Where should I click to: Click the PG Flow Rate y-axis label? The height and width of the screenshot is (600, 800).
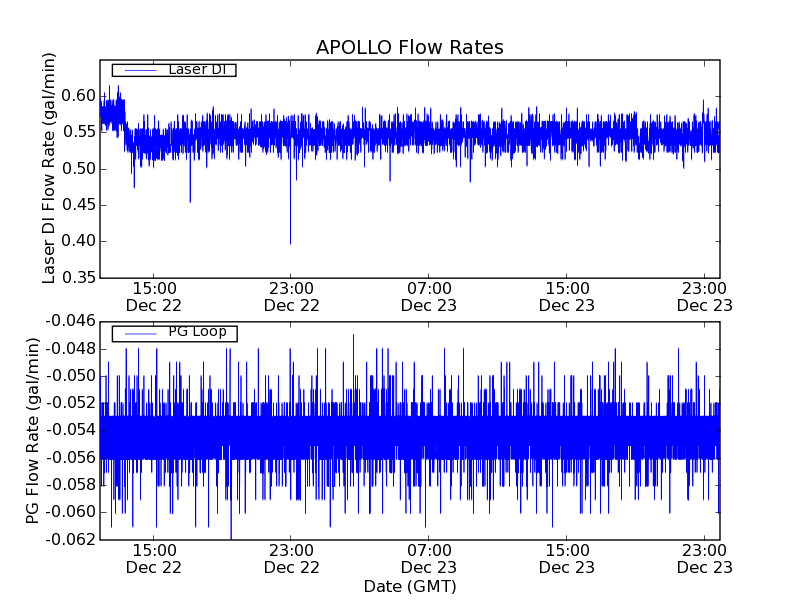point(33,430)
